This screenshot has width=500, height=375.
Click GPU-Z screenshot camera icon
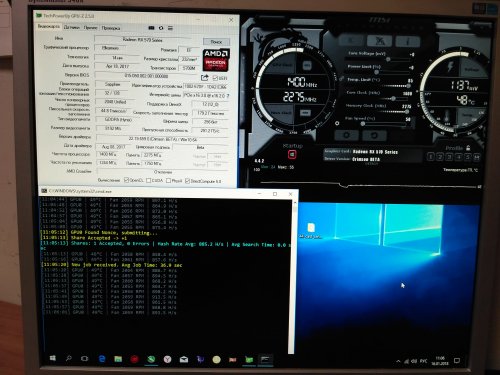click(151, 28)
